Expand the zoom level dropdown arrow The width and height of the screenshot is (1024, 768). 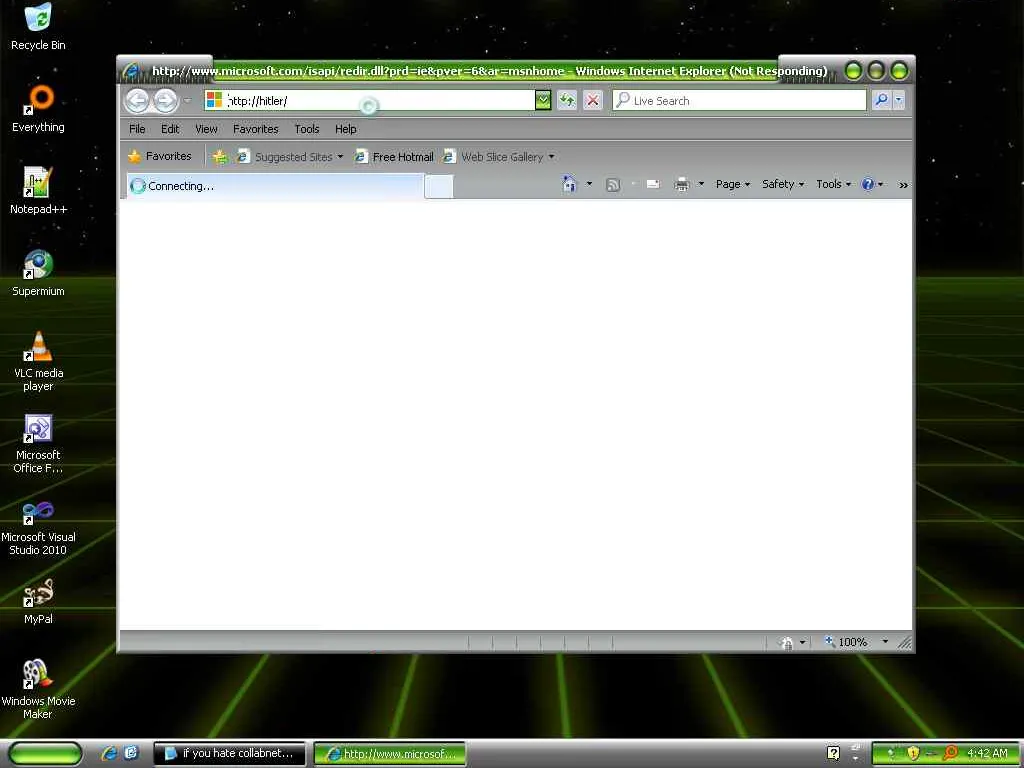[885, 642]
